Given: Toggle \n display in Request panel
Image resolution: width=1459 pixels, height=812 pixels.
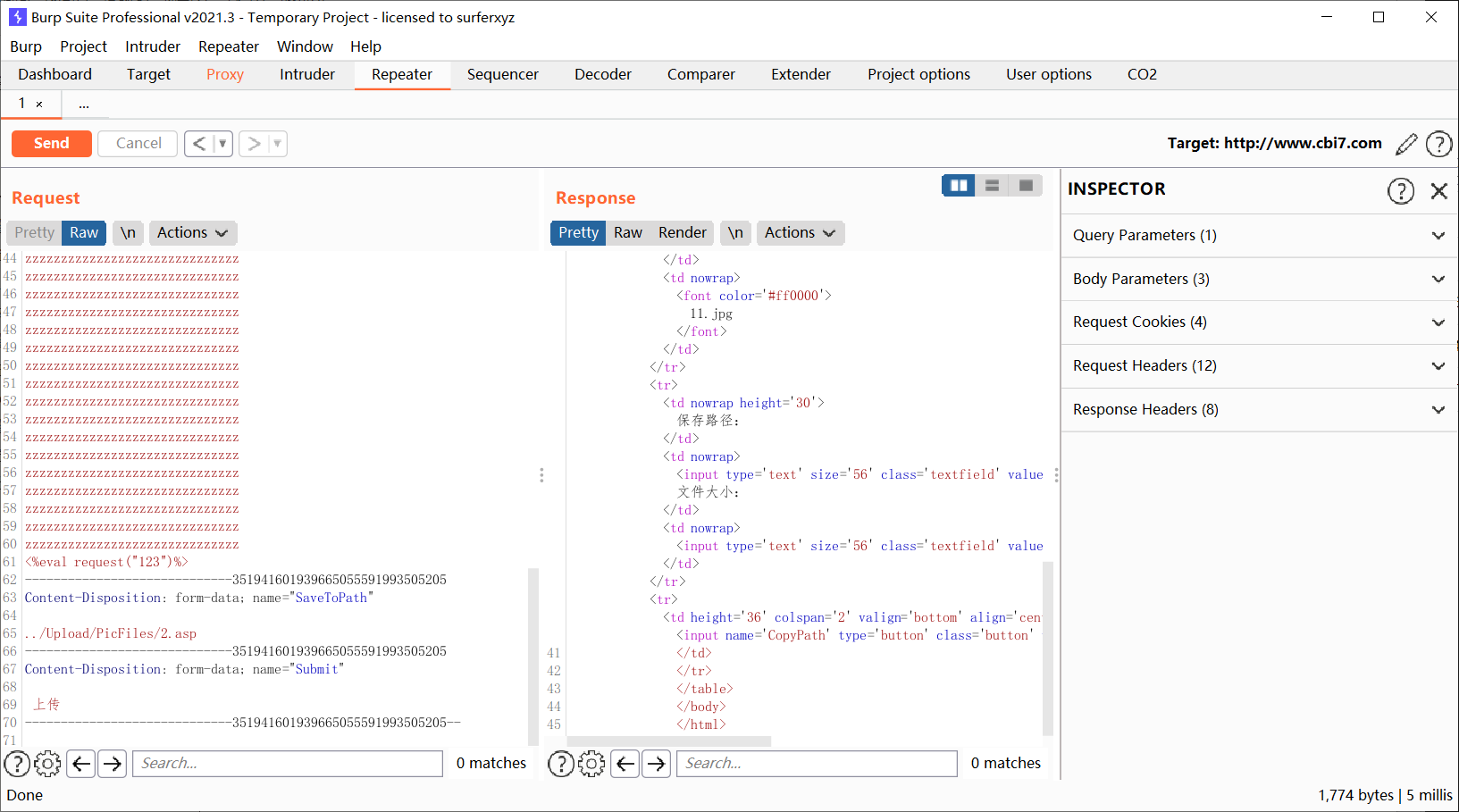Looking at the screenshot, I should point(128,233).
